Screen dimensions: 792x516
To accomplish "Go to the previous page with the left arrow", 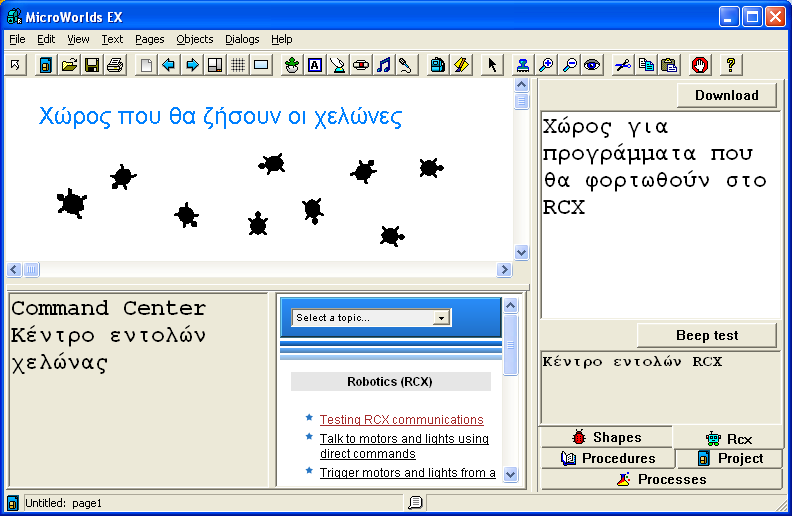I will coord(169,65).
